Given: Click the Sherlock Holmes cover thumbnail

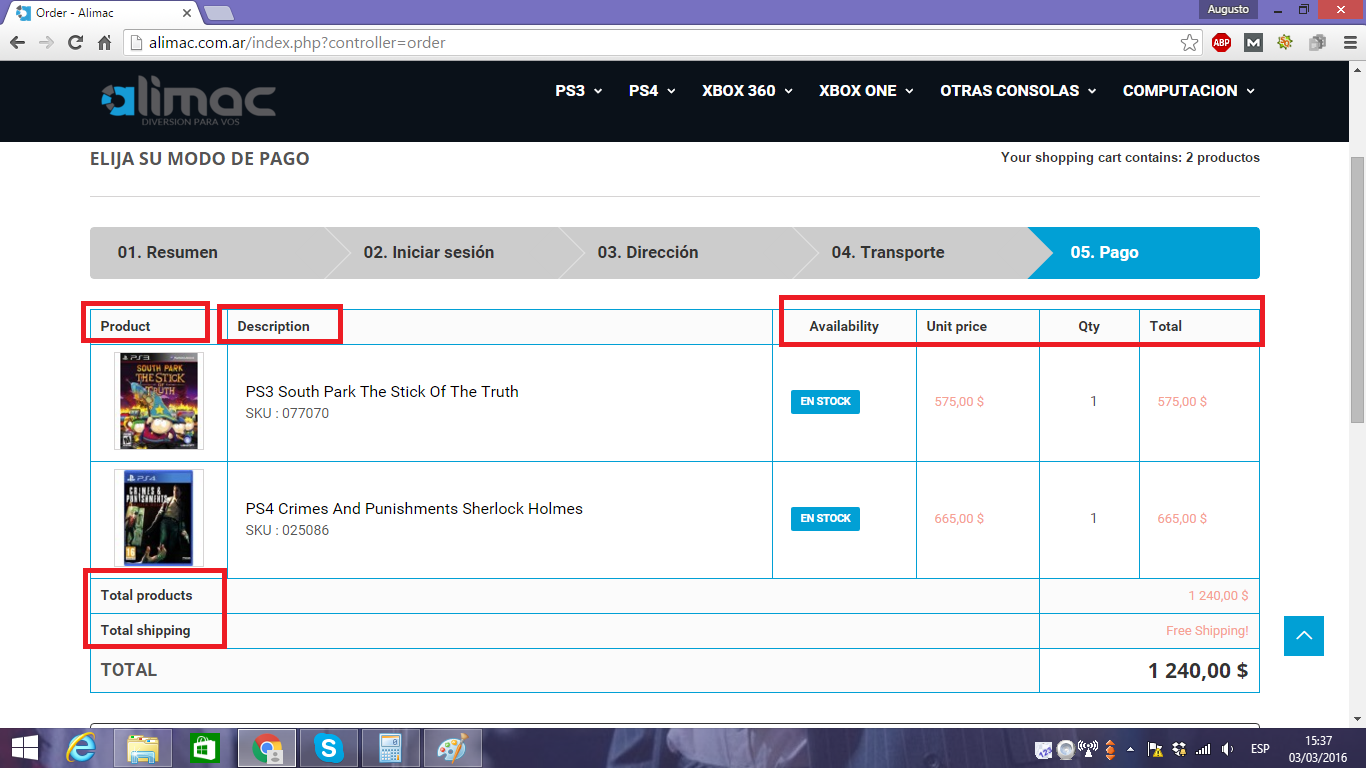Looking at the screenshot, I should click(x=159, y=518).
